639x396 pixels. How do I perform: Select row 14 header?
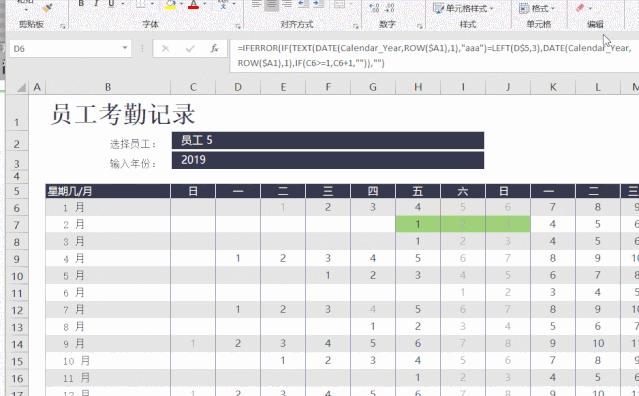(x=17, y=344)
